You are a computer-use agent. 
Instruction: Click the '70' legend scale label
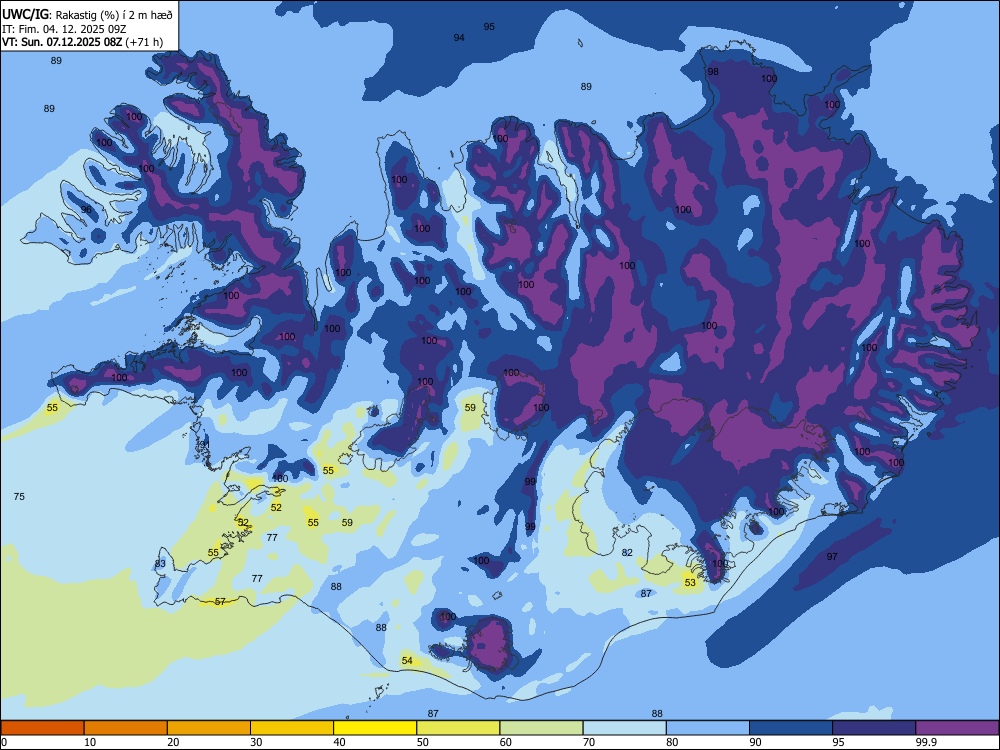coord(589,742)
